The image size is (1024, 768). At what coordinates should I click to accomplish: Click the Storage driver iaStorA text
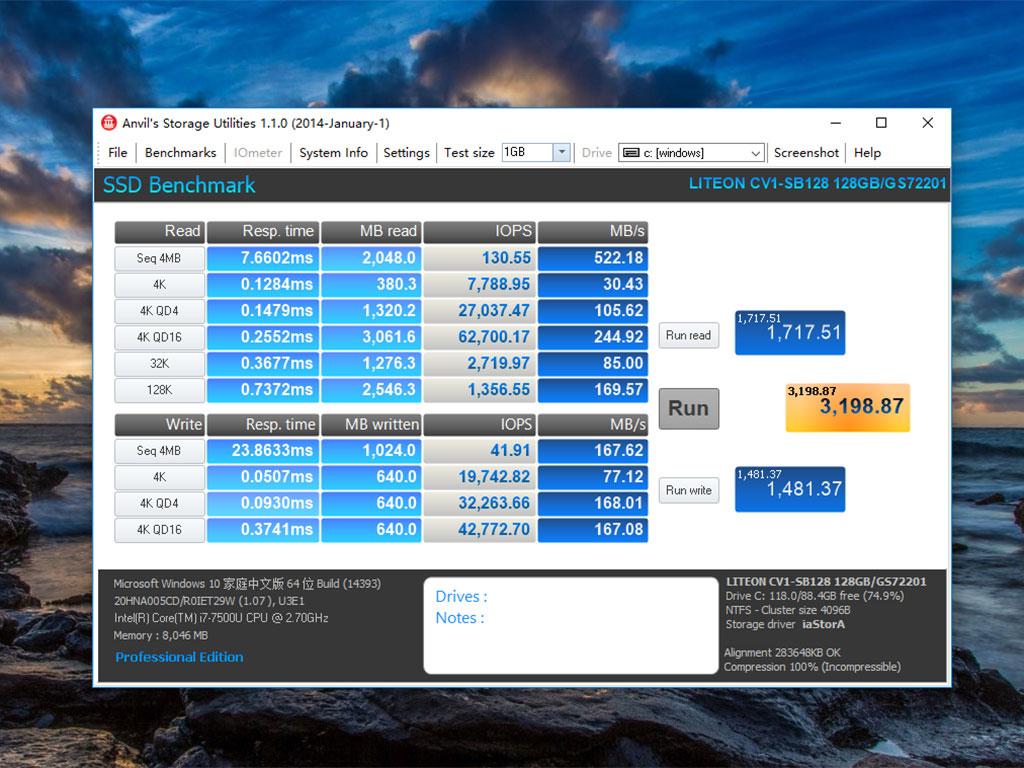point(785,625)
